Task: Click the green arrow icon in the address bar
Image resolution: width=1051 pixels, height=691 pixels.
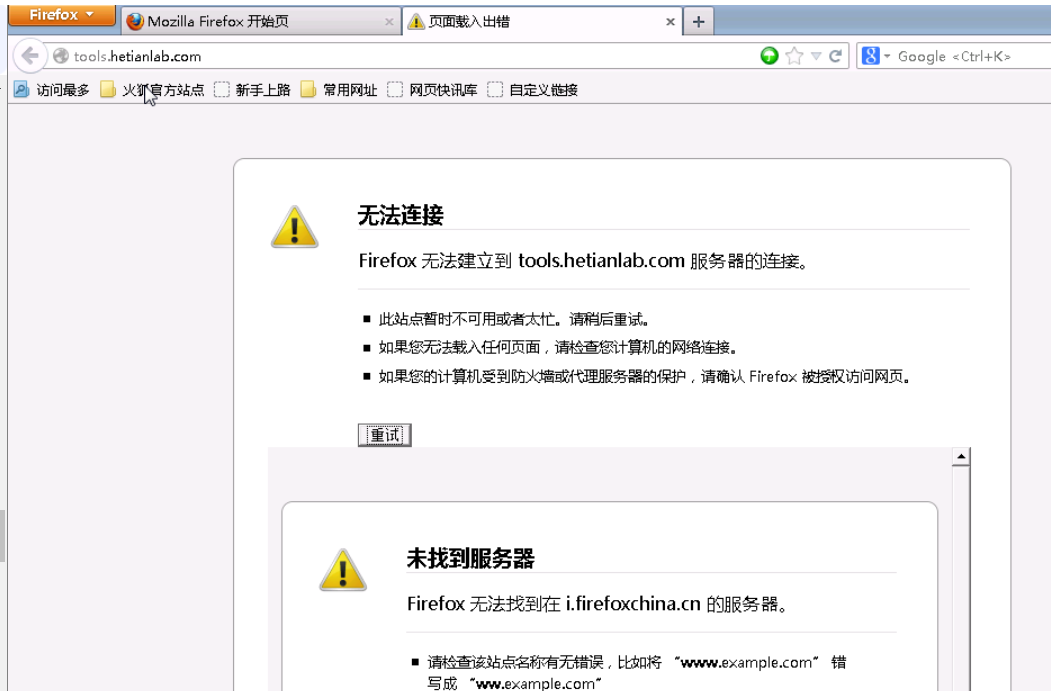Action: click(x=769, y=56)
